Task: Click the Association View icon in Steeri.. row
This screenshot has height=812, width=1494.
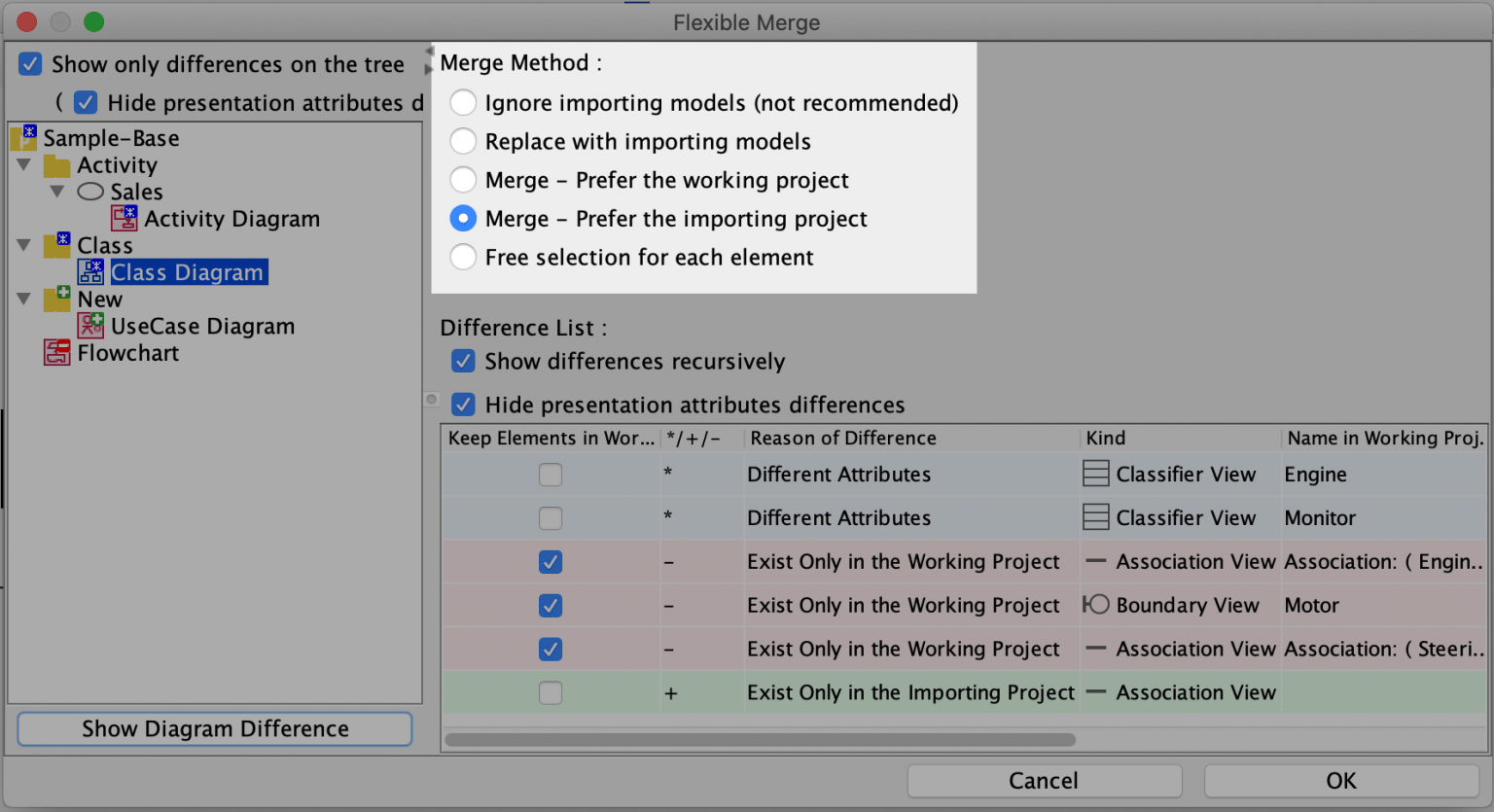Action: point(1096,649)
